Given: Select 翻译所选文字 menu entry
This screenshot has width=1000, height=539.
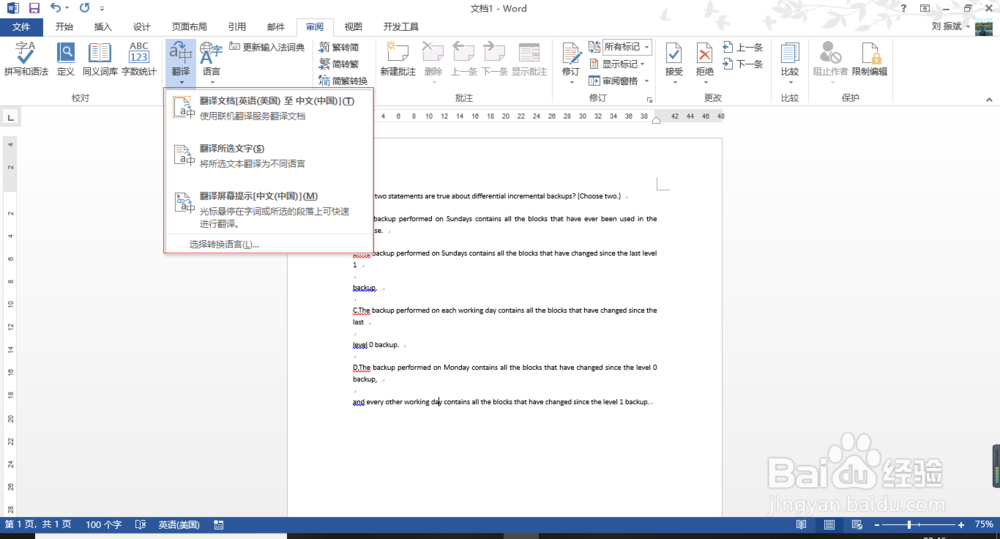Looking at the screenshot, I should point(268,156).
